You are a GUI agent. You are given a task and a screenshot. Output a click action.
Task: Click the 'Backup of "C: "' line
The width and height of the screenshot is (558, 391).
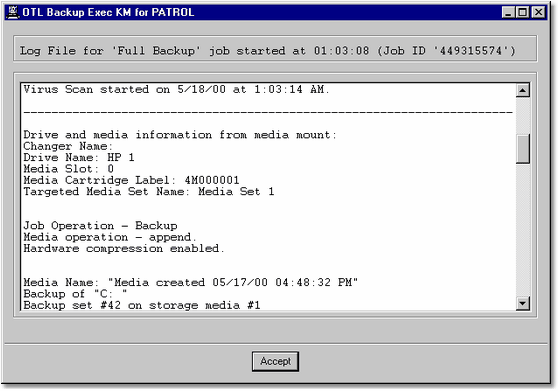(x=75, y=294)
